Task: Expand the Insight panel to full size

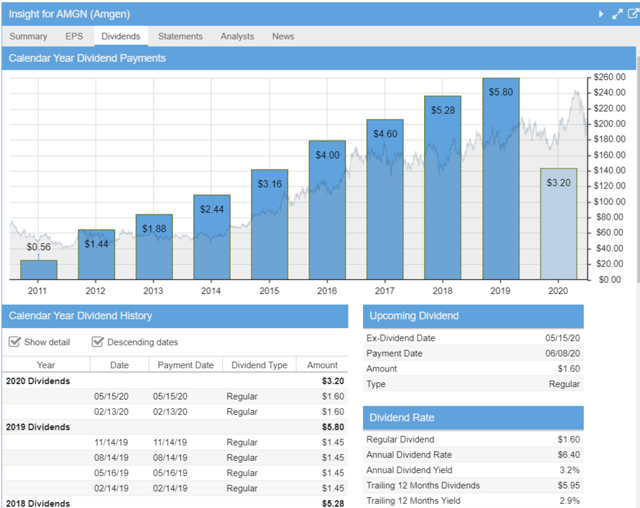Action: (x=617, y=14)
